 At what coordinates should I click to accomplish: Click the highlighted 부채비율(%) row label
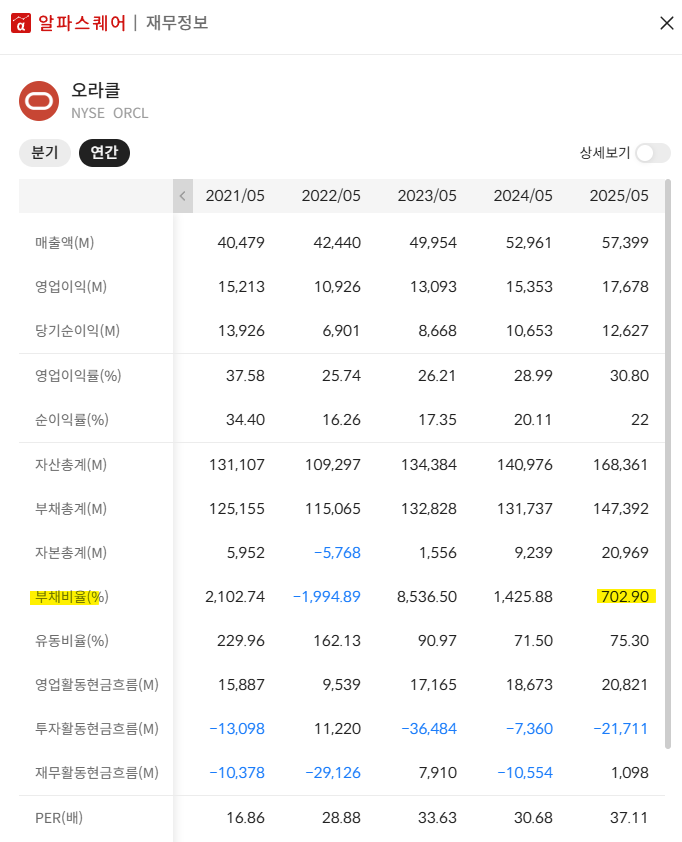[70, 597]
